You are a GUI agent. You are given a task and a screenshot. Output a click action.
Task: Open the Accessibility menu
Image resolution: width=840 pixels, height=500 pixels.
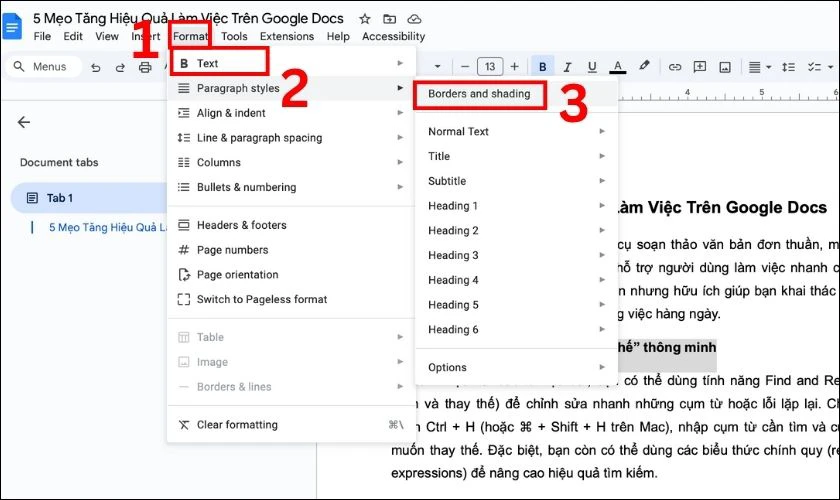pyautogui.click(x=393, y=36)
